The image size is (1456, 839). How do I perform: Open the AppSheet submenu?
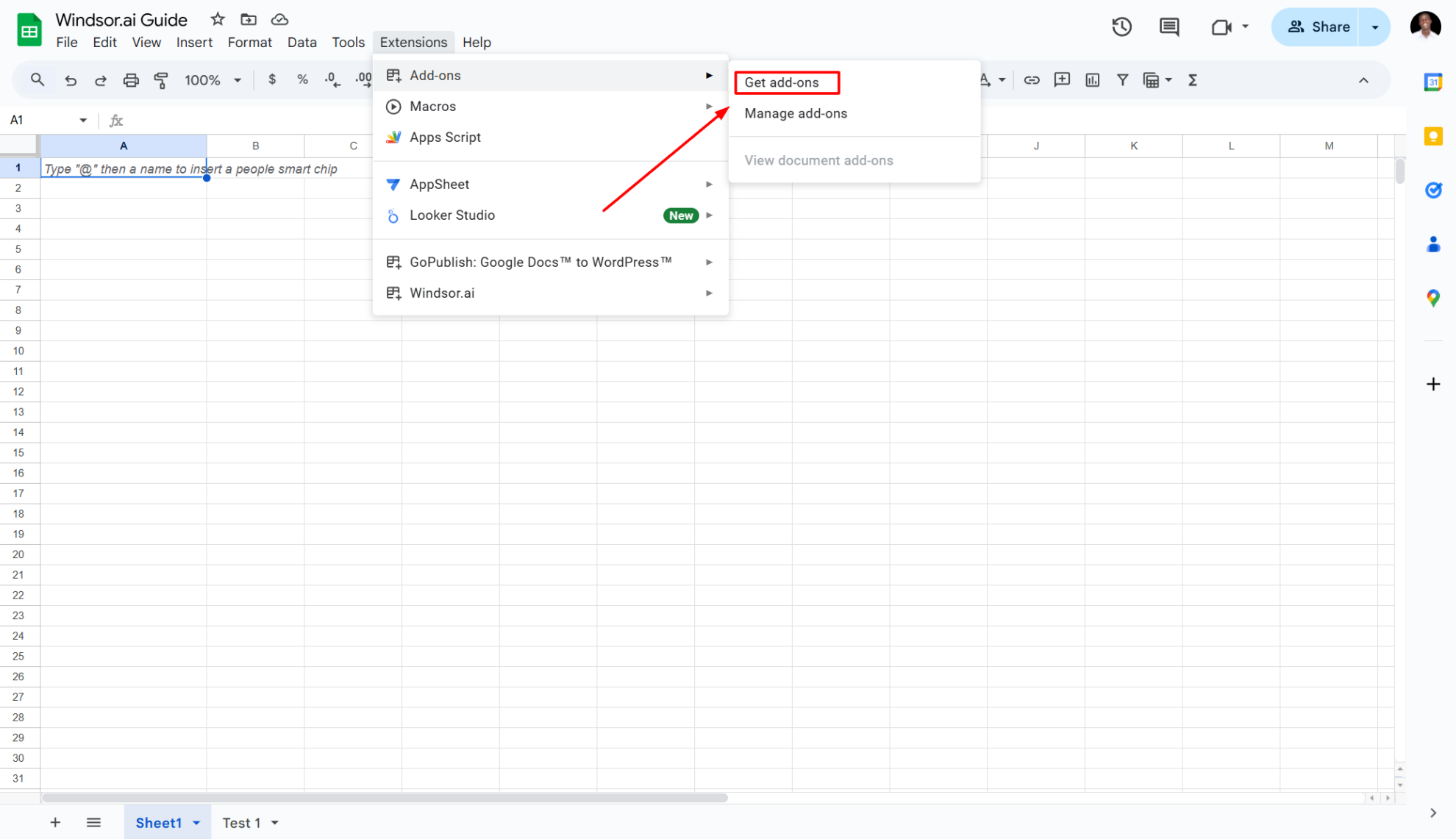pyautogui.click(x=550, y=185)
